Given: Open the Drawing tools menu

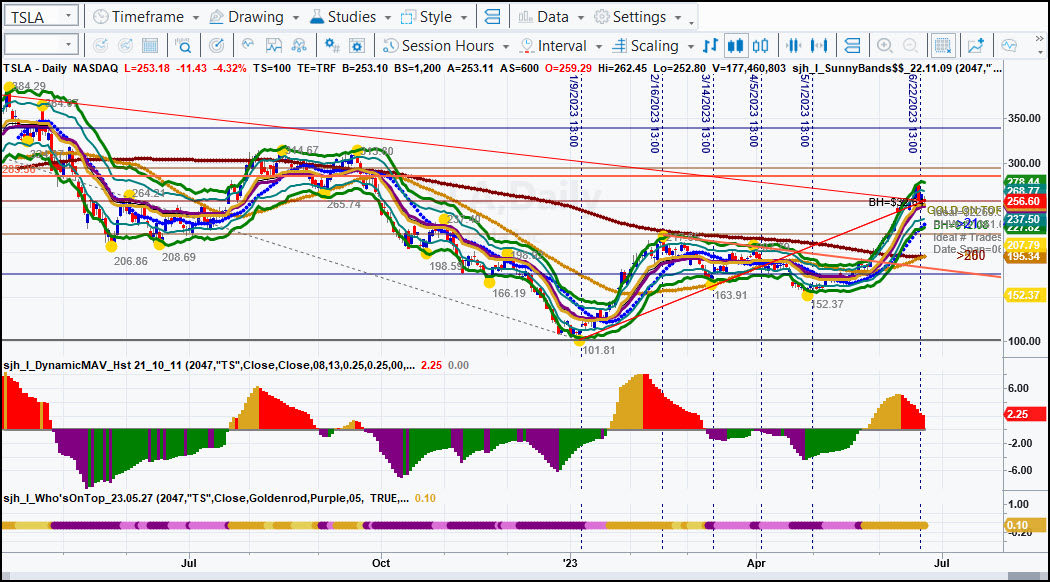Looking at the screenshot, I should coord(254,17).
